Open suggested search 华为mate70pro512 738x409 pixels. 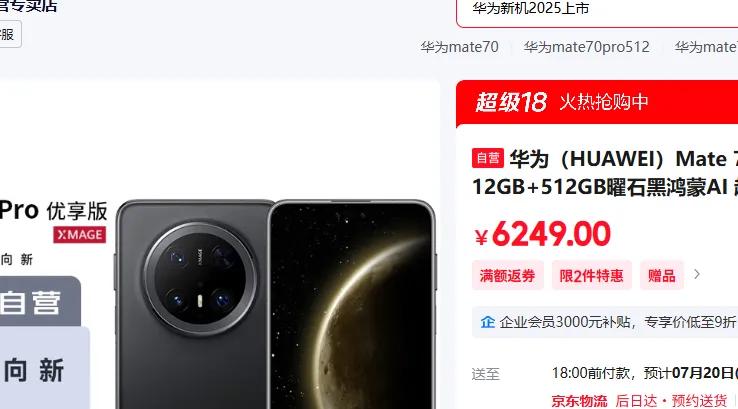coord(586,47)
